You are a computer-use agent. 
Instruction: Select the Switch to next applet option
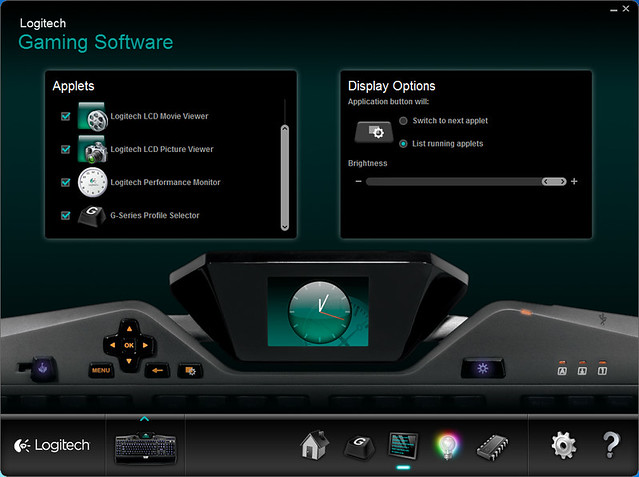[403, 121]
